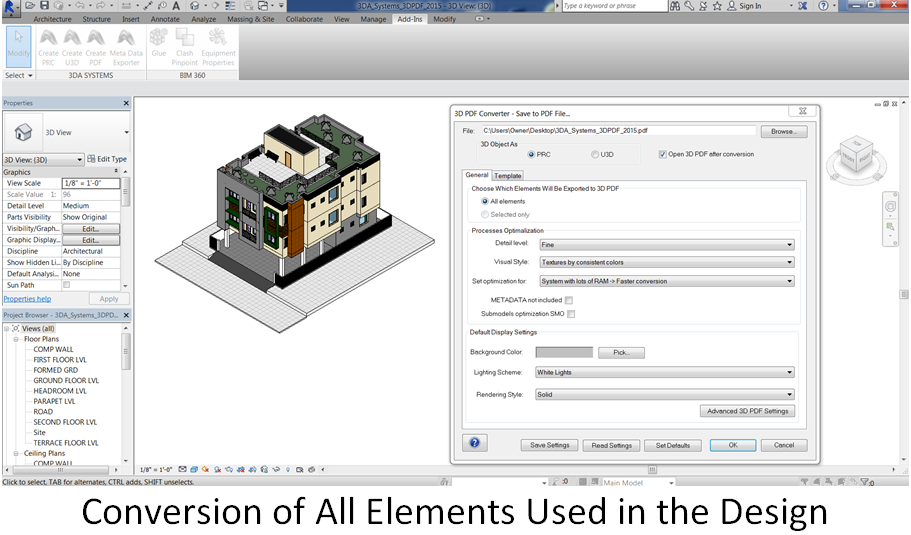
Task: Open the 3D View: {3D} selector dropdown
Action: tap(44, 160)
